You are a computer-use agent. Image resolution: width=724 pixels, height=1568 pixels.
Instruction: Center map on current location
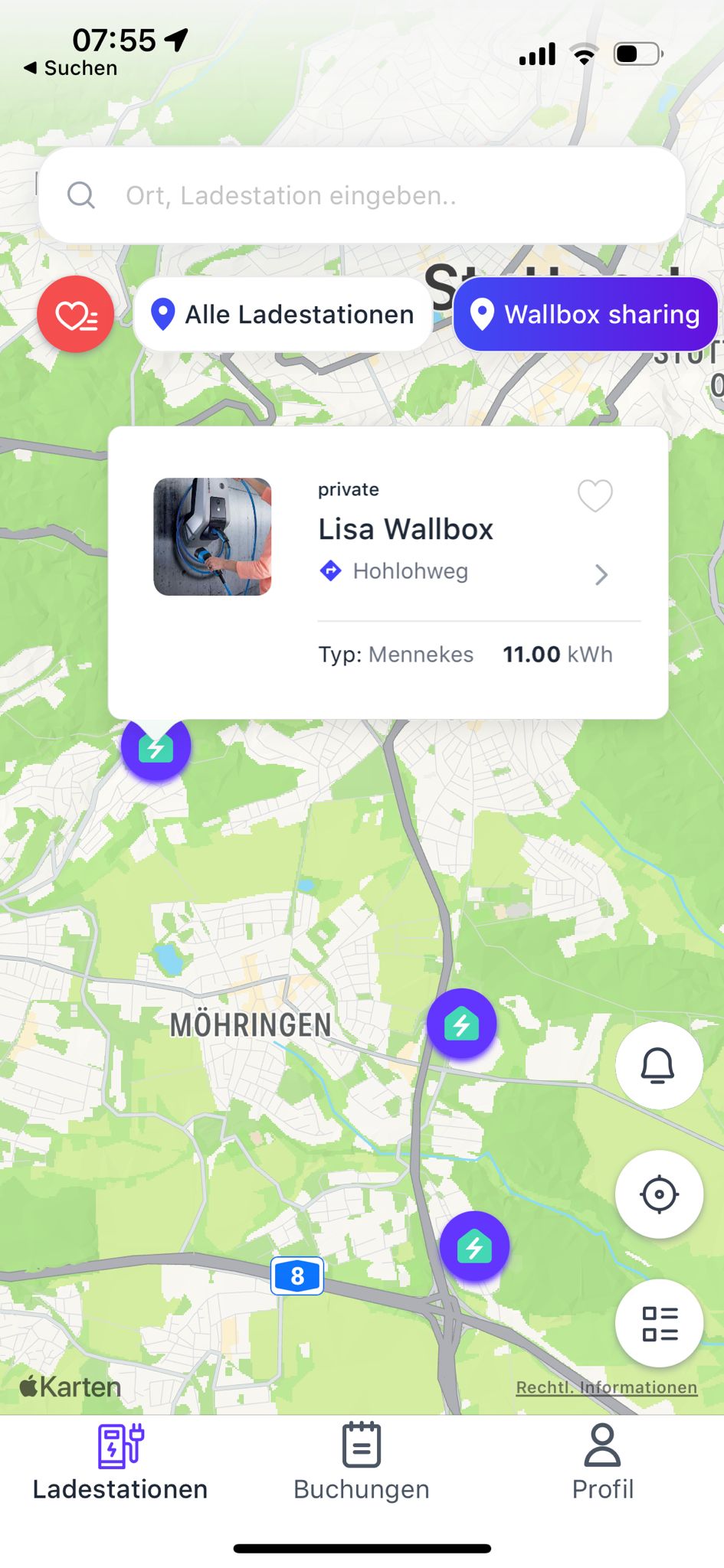tap(659, 1194)
